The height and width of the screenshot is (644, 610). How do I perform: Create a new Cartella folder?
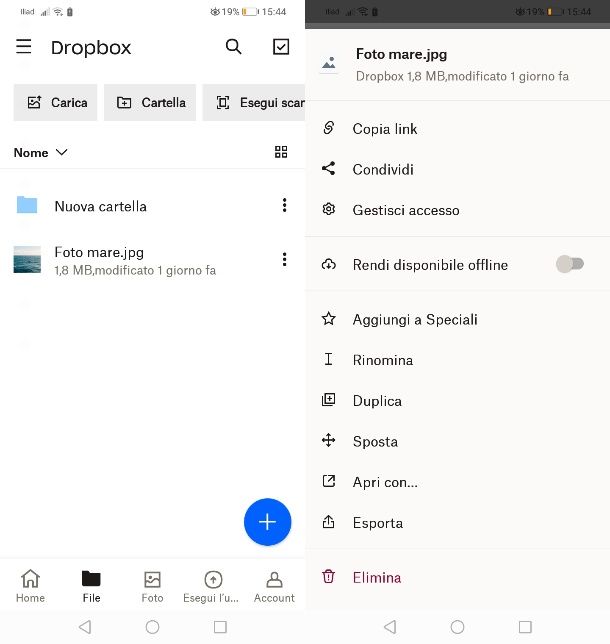coord(150,103)
